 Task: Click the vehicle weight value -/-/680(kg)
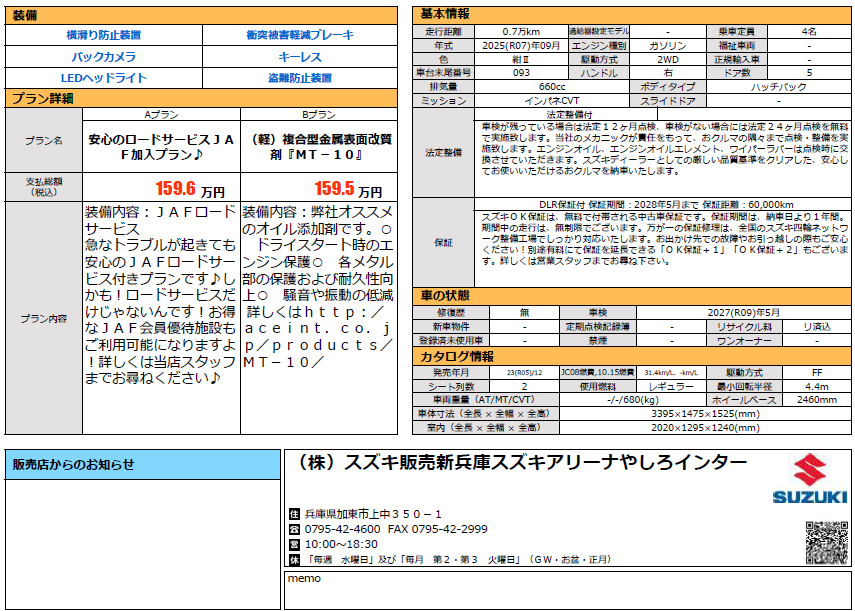point(633,400)
